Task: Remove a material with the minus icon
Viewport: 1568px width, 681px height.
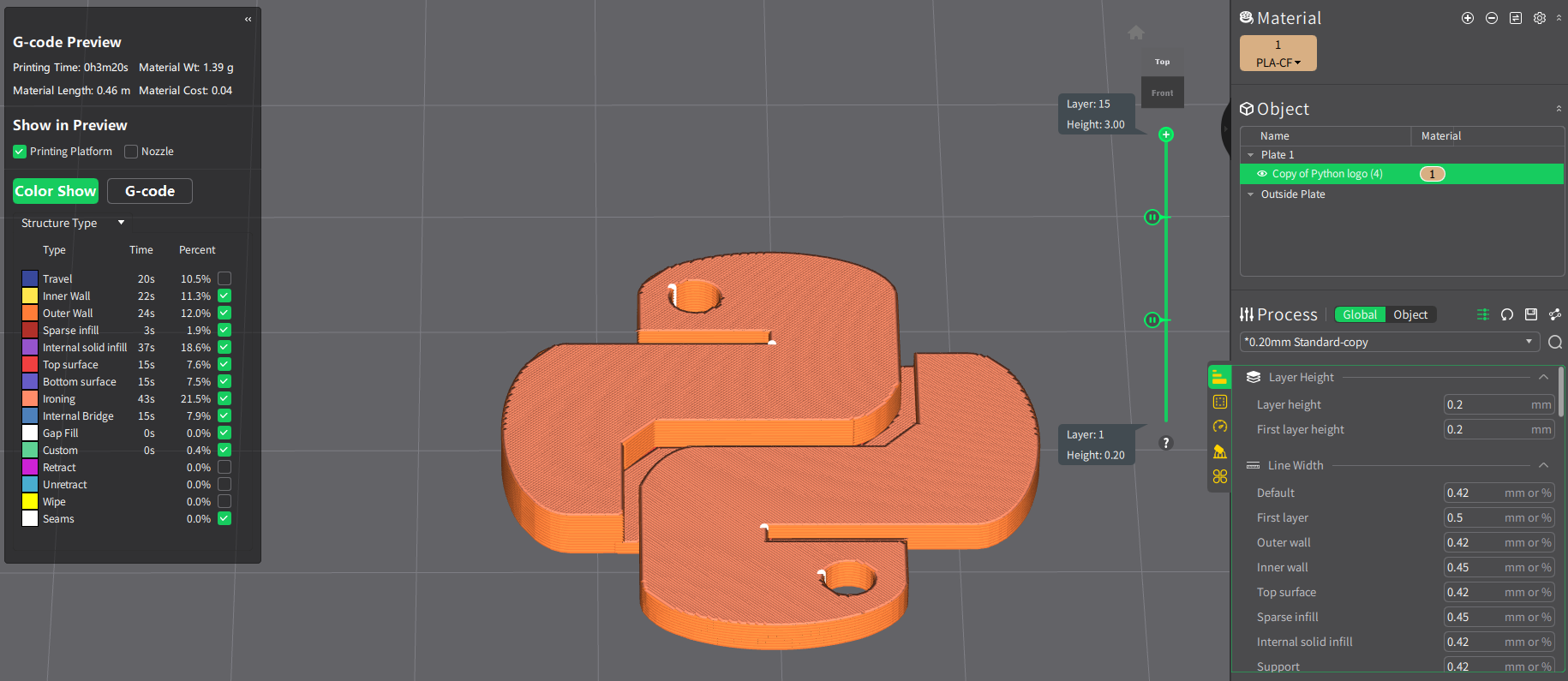Action: [1492, 18]
